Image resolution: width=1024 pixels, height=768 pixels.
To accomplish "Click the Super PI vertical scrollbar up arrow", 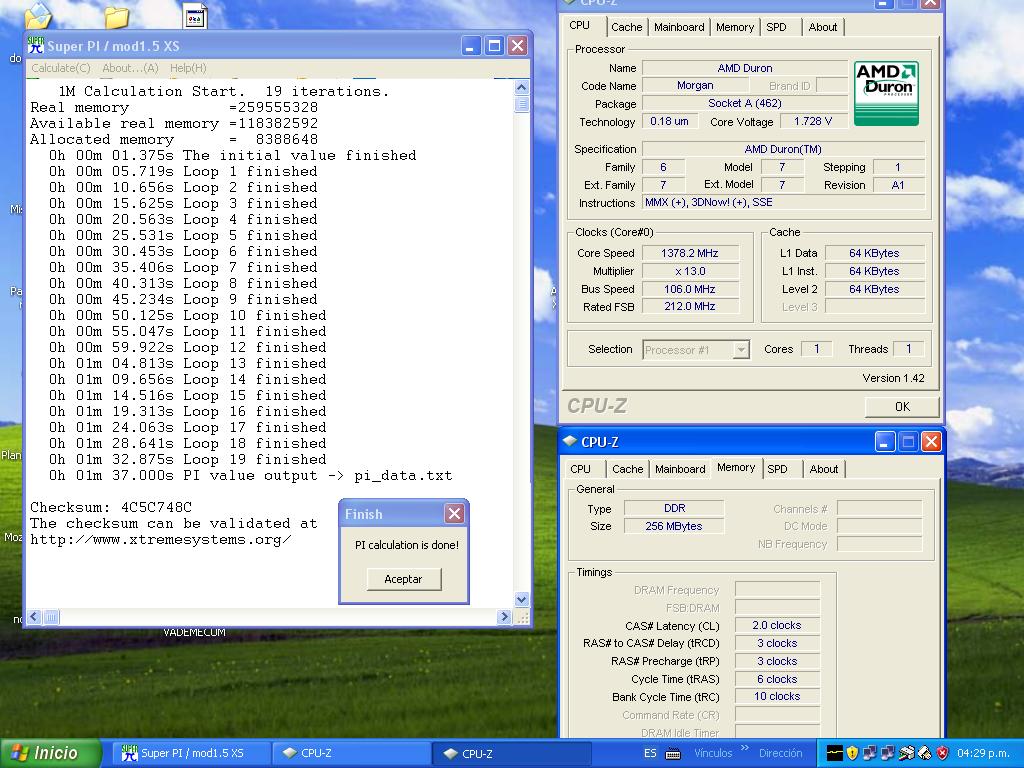I will (521, 87).
